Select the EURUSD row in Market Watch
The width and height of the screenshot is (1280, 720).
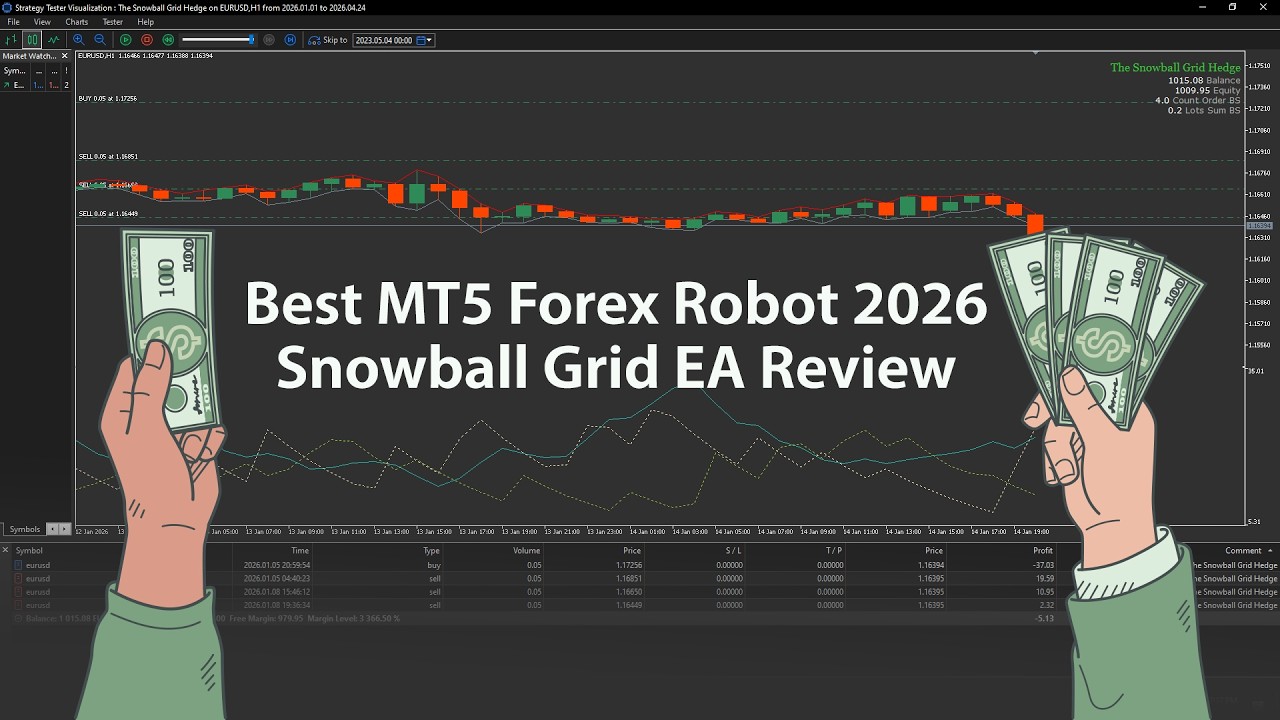click(36, 85)
